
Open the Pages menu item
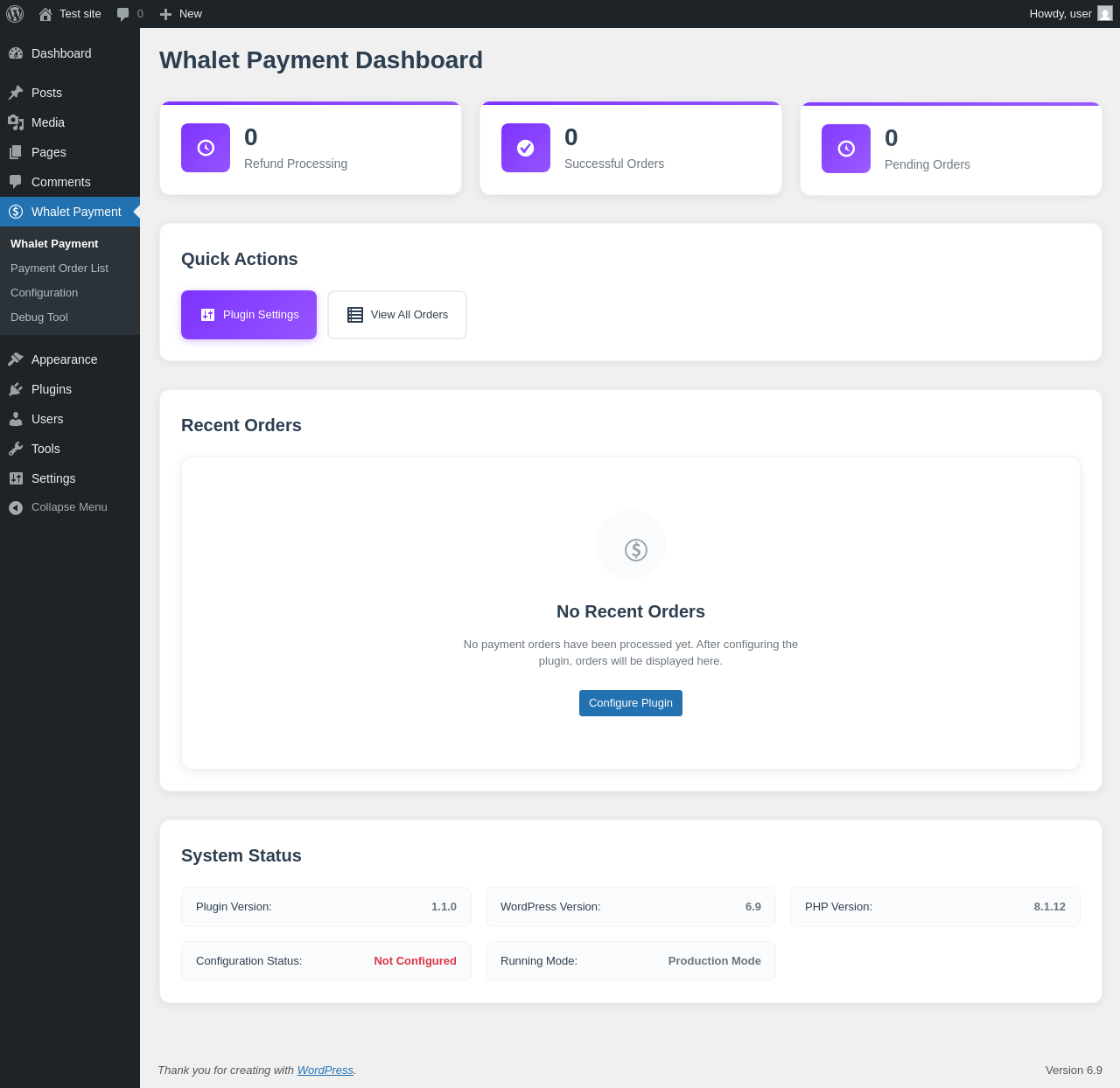click(70, 152)
